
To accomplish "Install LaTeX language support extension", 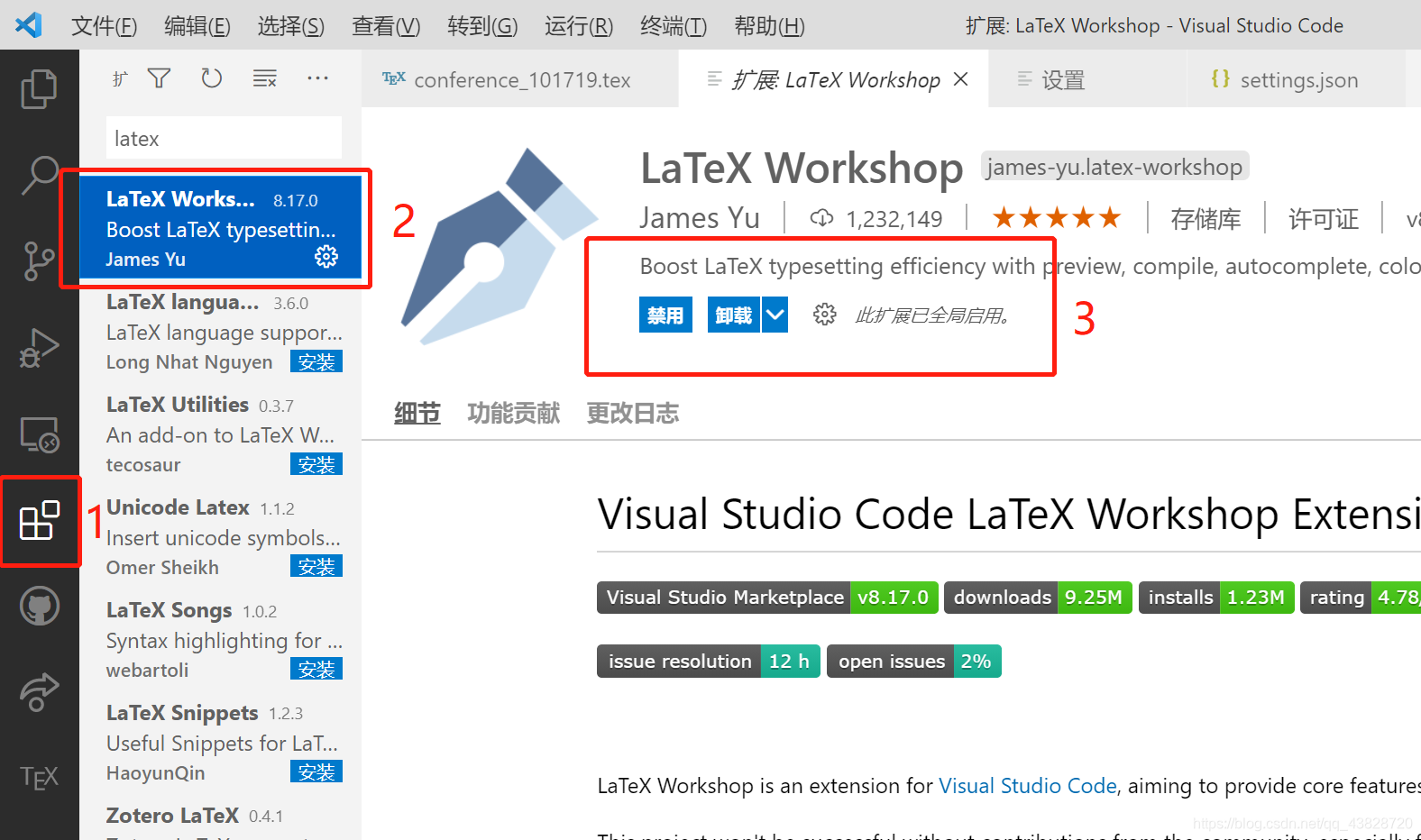I will (x=316, y=361).
